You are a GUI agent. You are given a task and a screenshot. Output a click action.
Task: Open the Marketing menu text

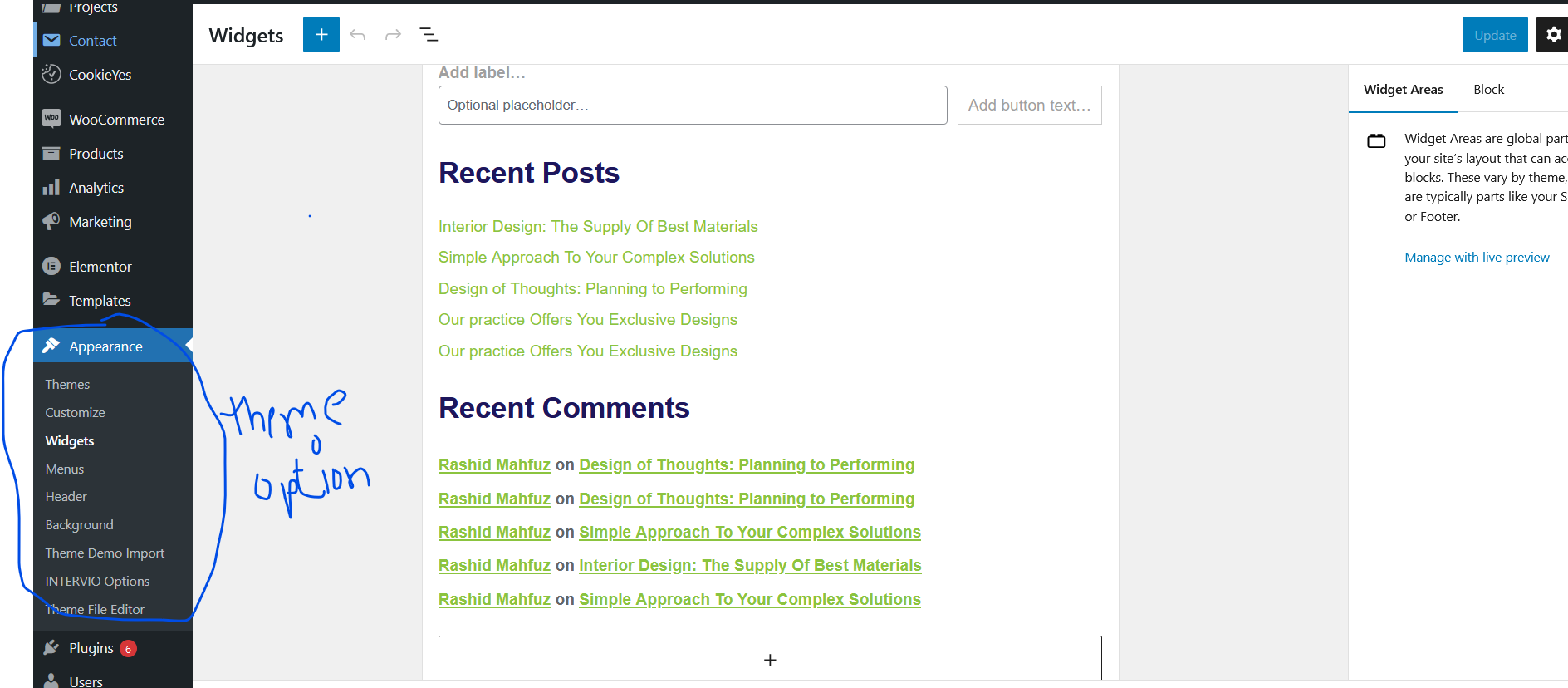(100, 222)
